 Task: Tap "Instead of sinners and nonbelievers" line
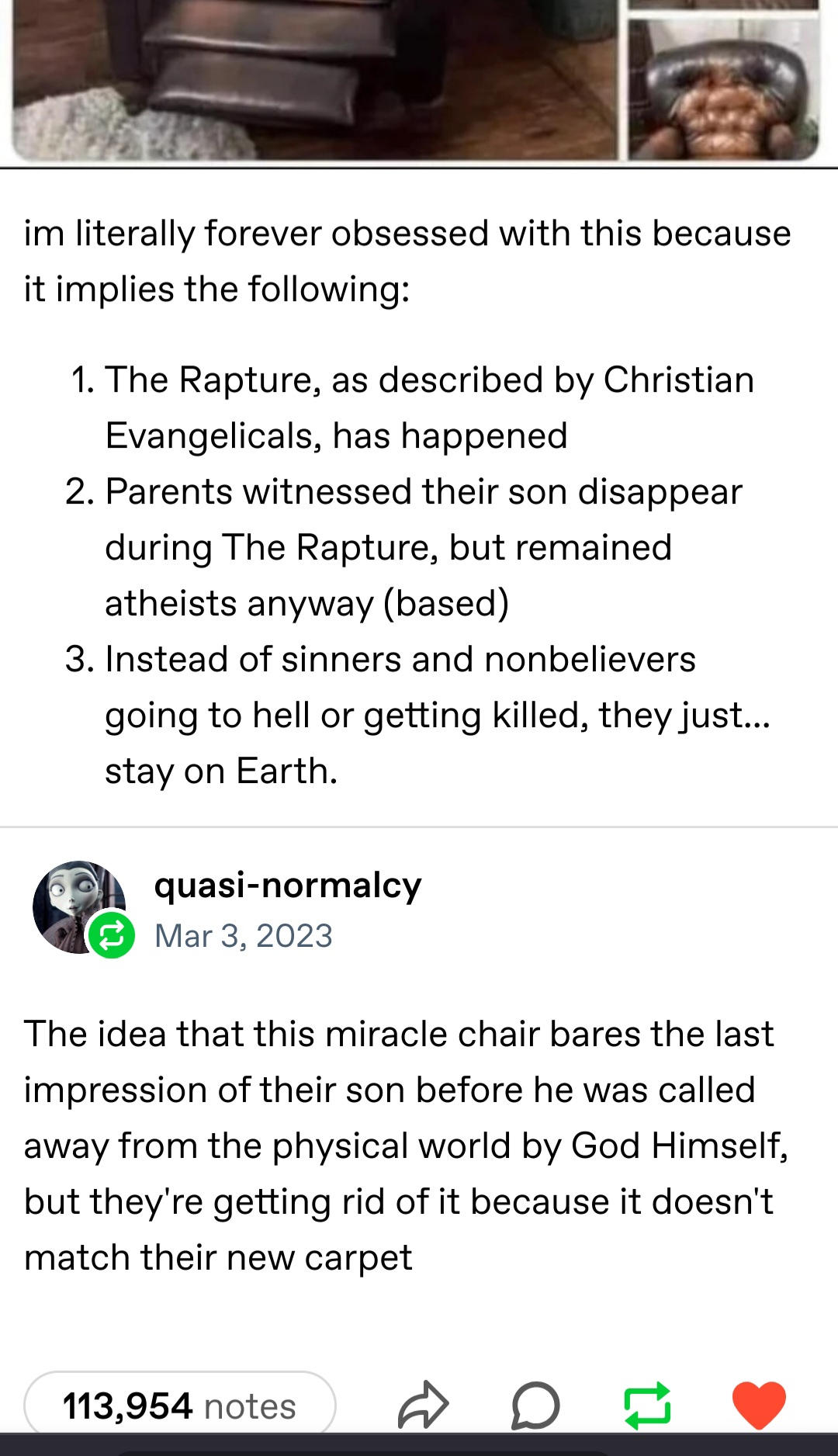click(400, 660)
